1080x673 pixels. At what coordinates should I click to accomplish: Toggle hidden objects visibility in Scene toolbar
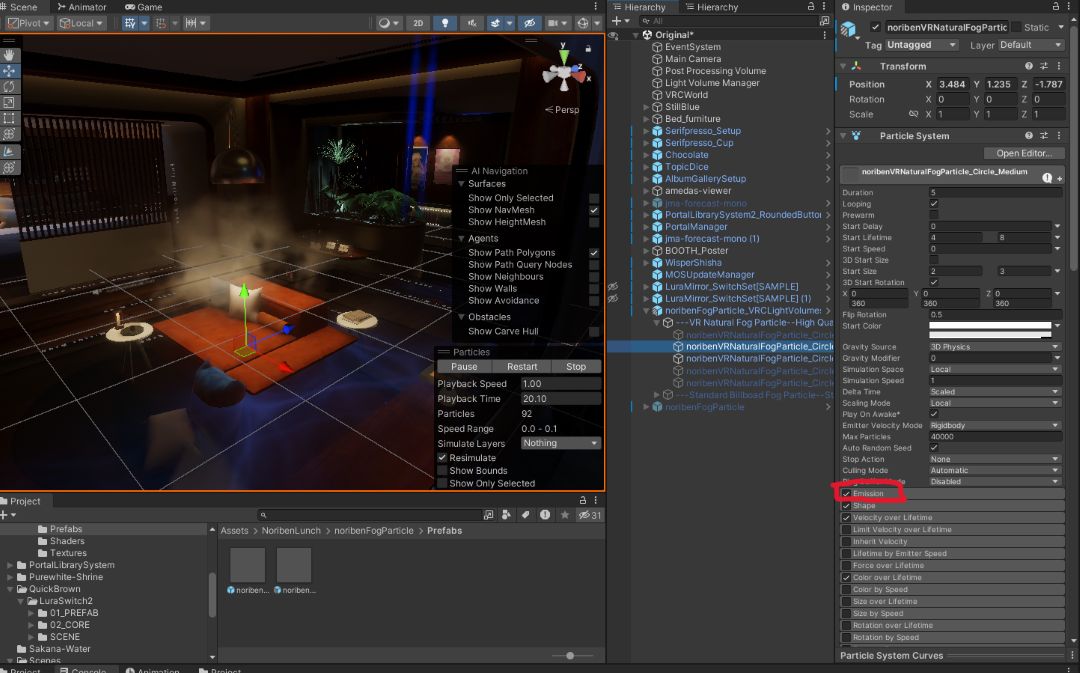pyautogui.click(x=529, y=23)
